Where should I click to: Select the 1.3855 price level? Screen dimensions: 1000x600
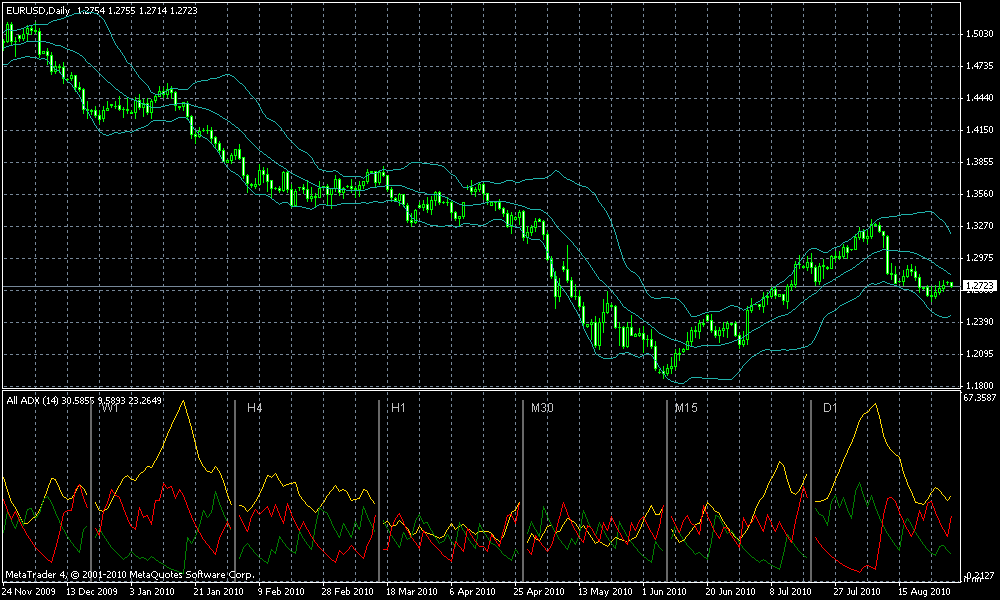coord(980,162)
